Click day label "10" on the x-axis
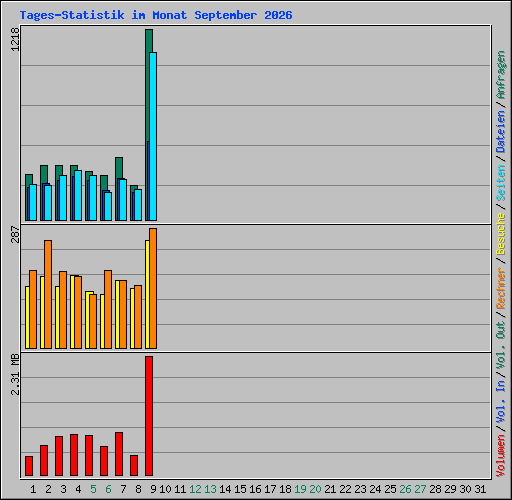Viewport: 512px width, 500px height. tap(165, 489)
